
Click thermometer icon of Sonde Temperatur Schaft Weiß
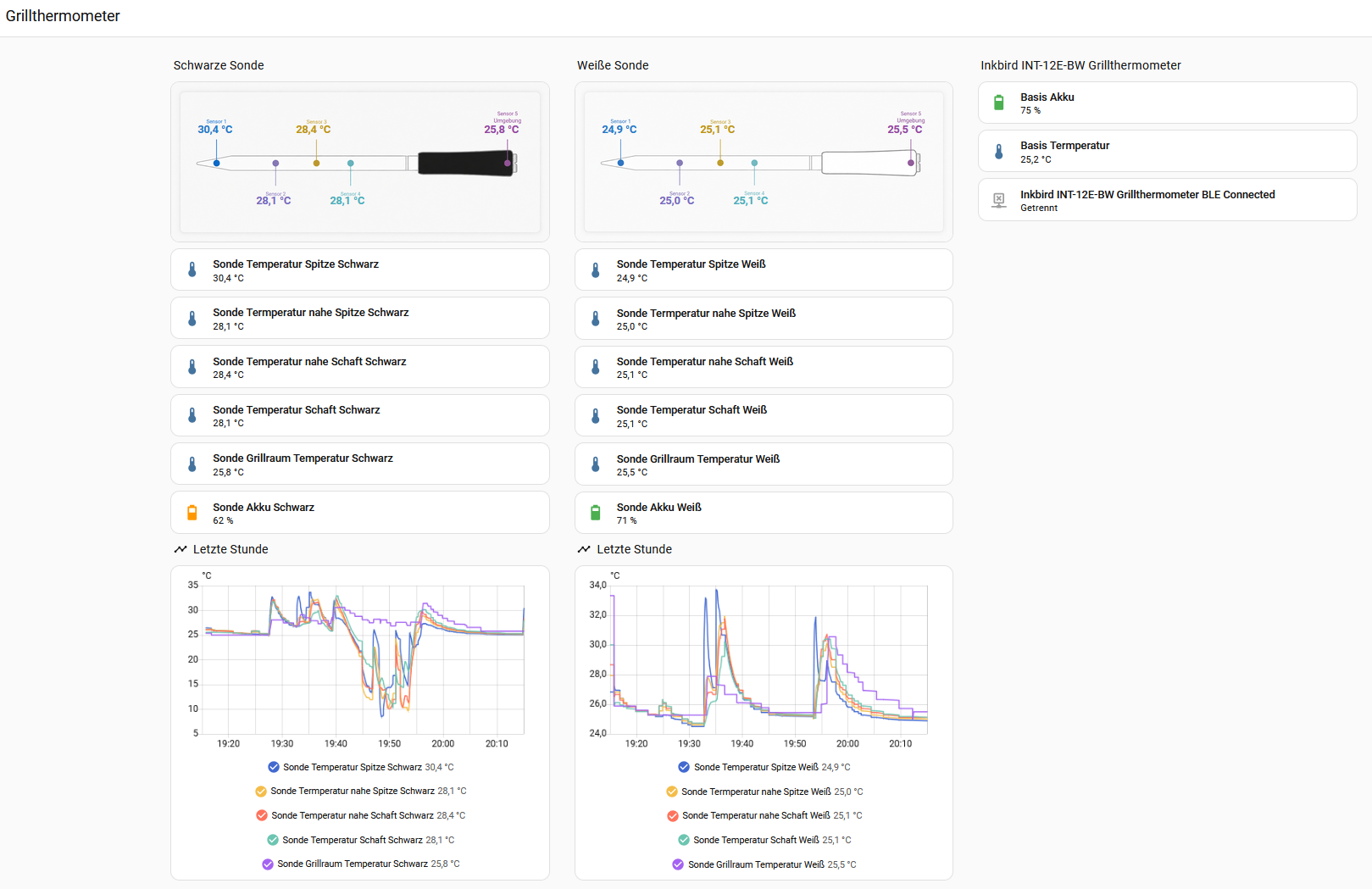point(596,415)
